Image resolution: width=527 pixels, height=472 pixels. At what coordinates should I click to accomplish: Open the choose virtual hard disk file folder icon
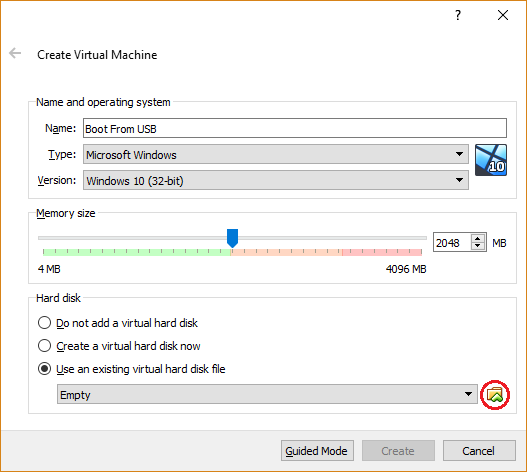495,395
